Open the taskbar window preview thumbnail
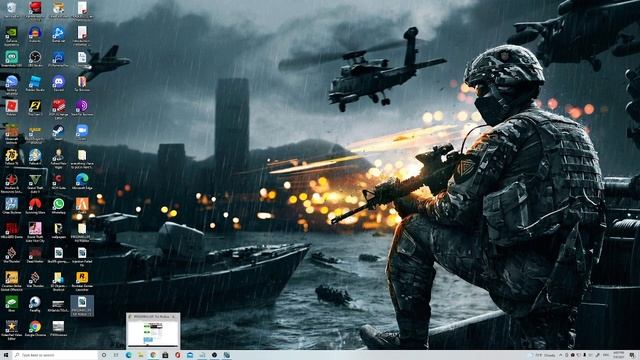 pos(153,331)
